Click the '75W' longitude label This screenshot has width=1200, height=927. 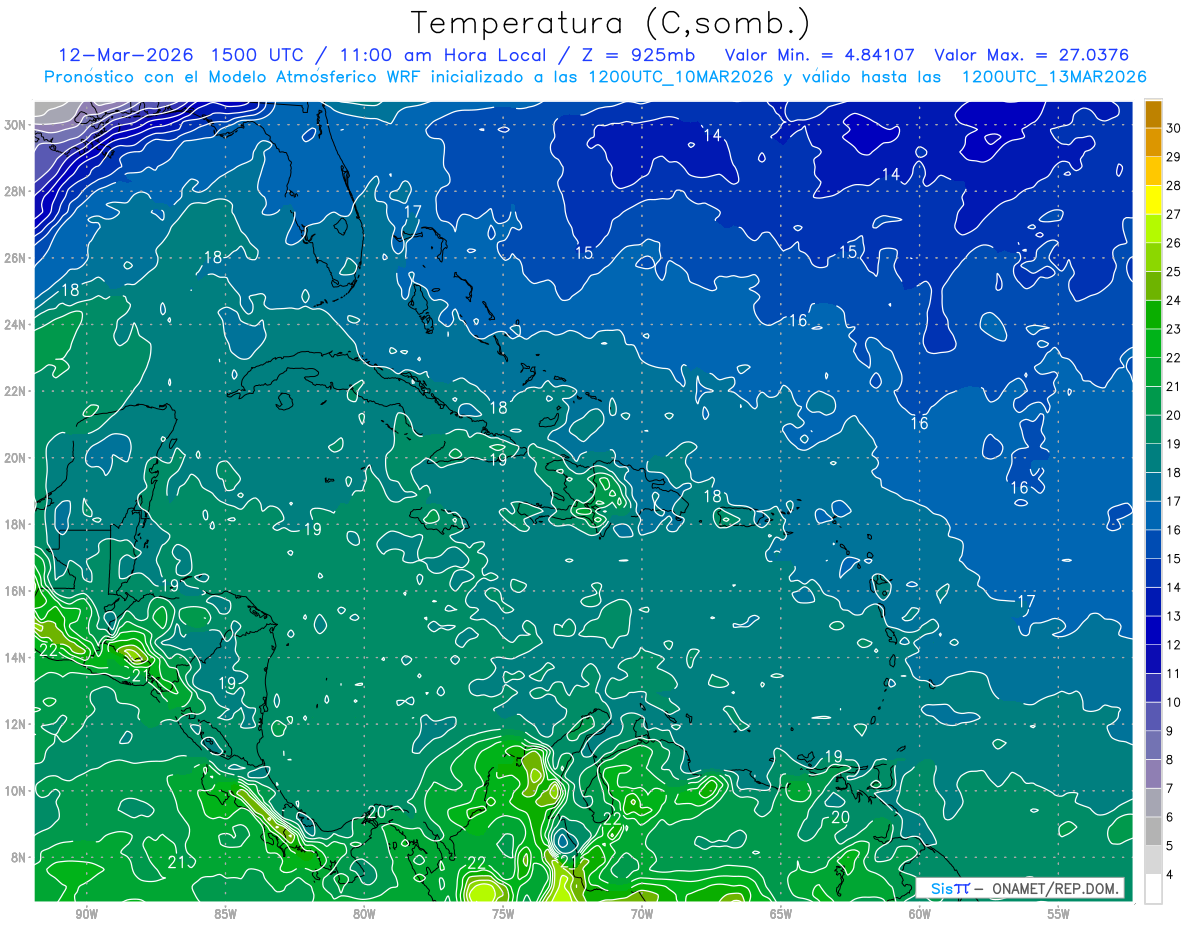point(503,914)
